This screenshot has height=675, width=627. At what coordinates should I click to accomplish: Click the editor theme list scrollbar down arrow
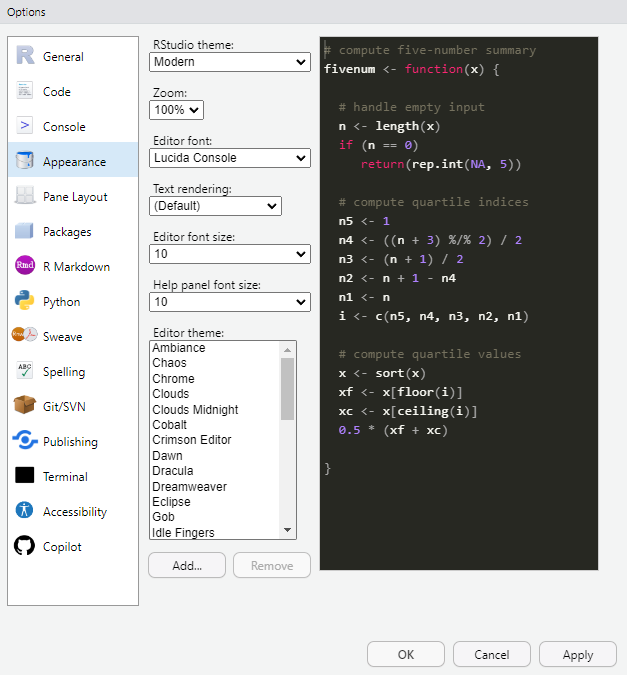coord(288,530)
